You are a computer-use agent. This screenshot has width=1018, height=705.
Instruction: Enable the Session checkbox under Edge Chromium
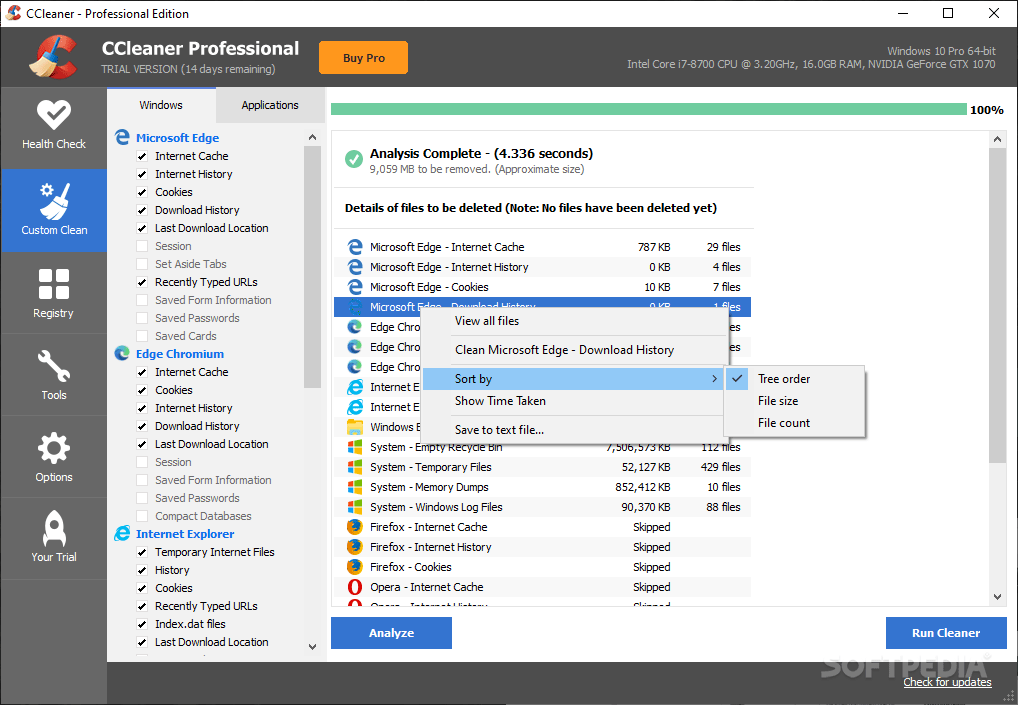point(142,461)
